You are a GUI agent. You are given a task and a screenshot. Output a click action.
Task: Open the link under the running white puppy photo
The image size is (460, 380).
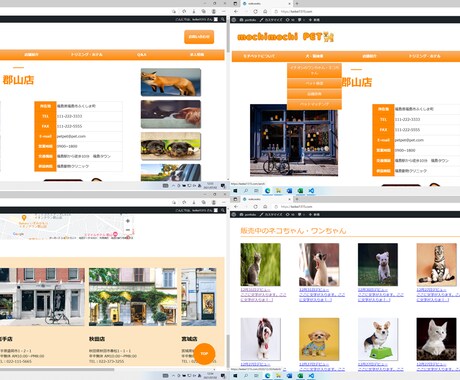coord(380,295)
